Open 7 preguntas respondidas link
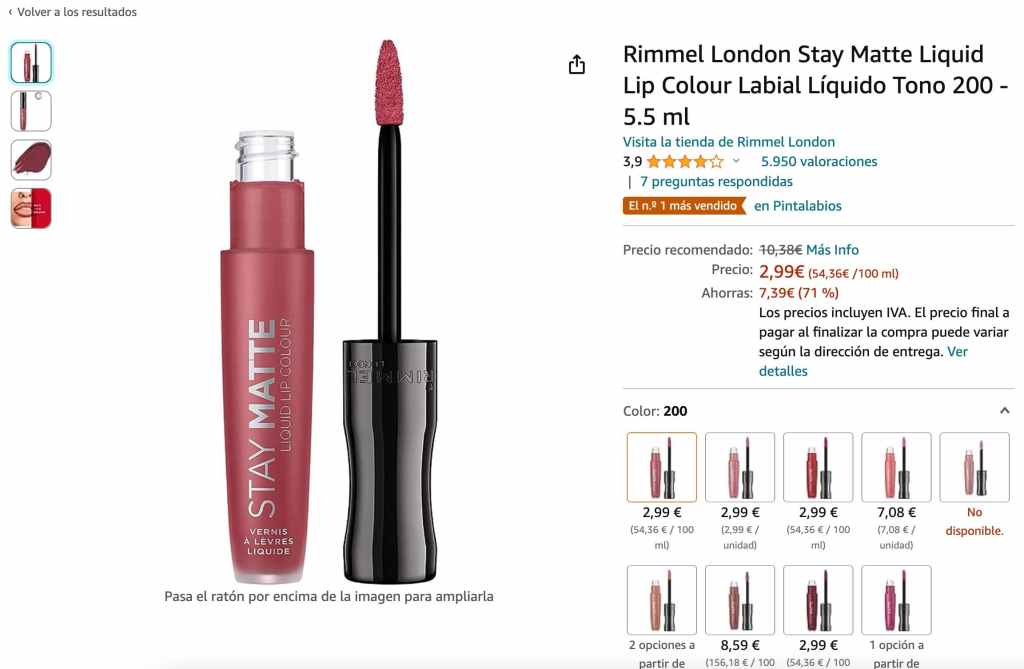 click(716, 182)
